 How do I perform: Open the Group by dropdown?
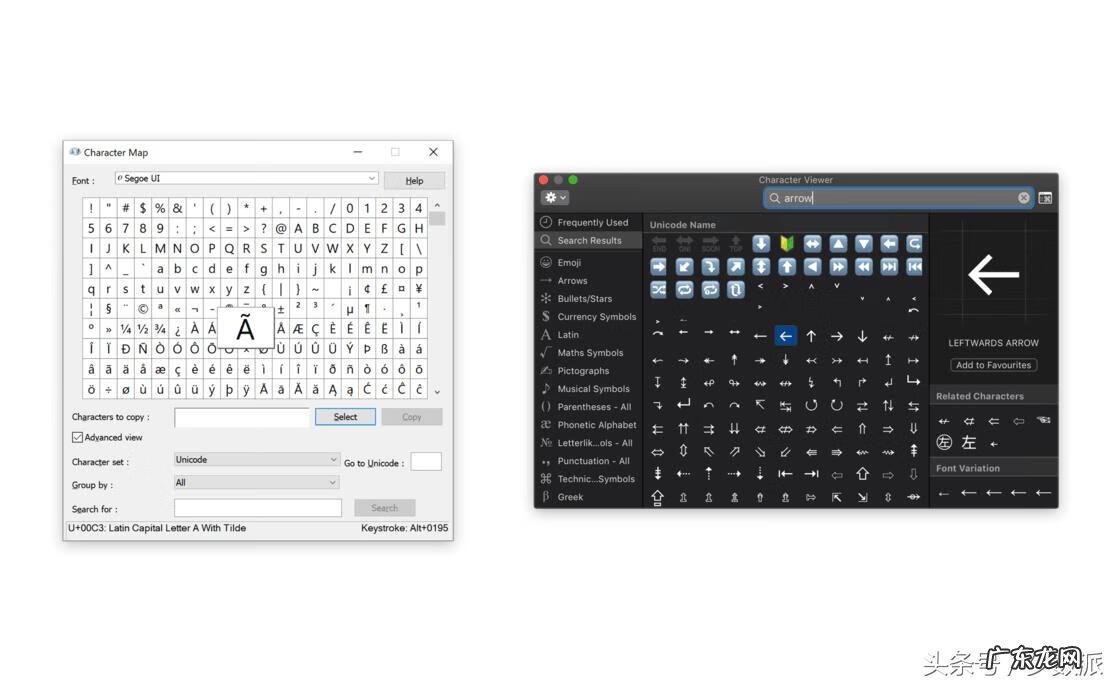click(257, 483)
